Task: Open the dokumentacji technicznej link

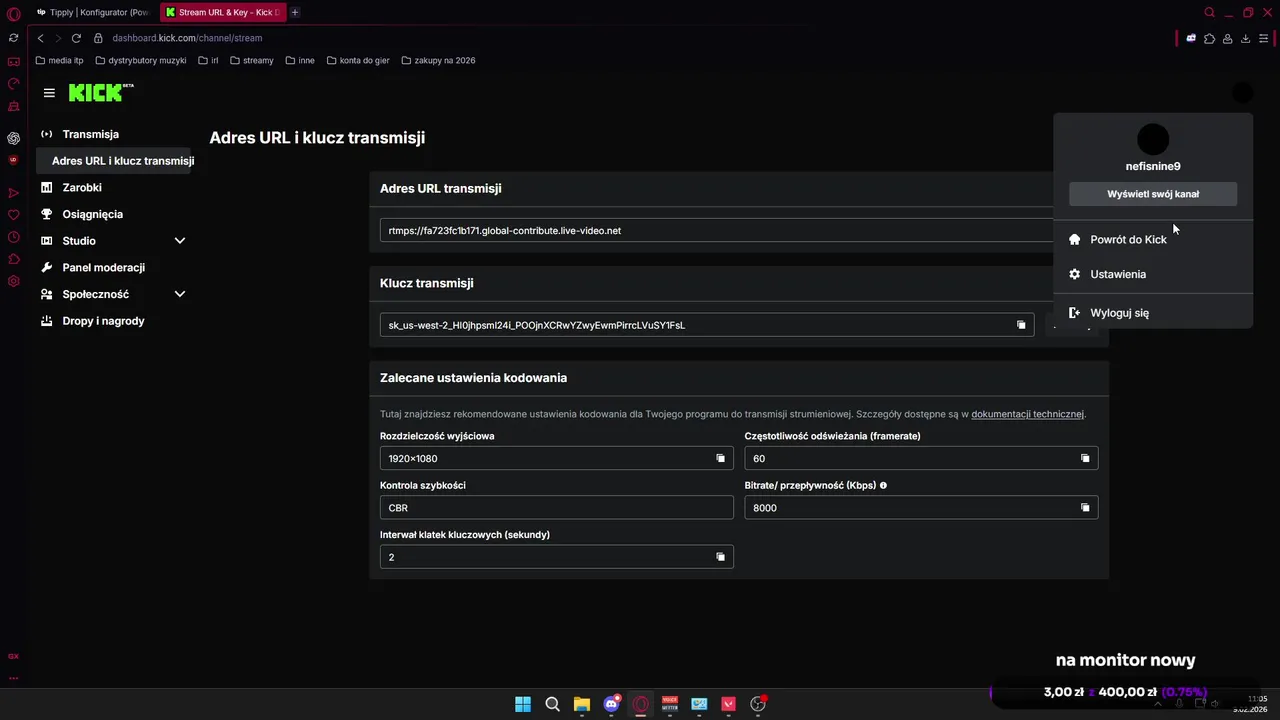Action: pyautogui.click(x=1027, y=414)
